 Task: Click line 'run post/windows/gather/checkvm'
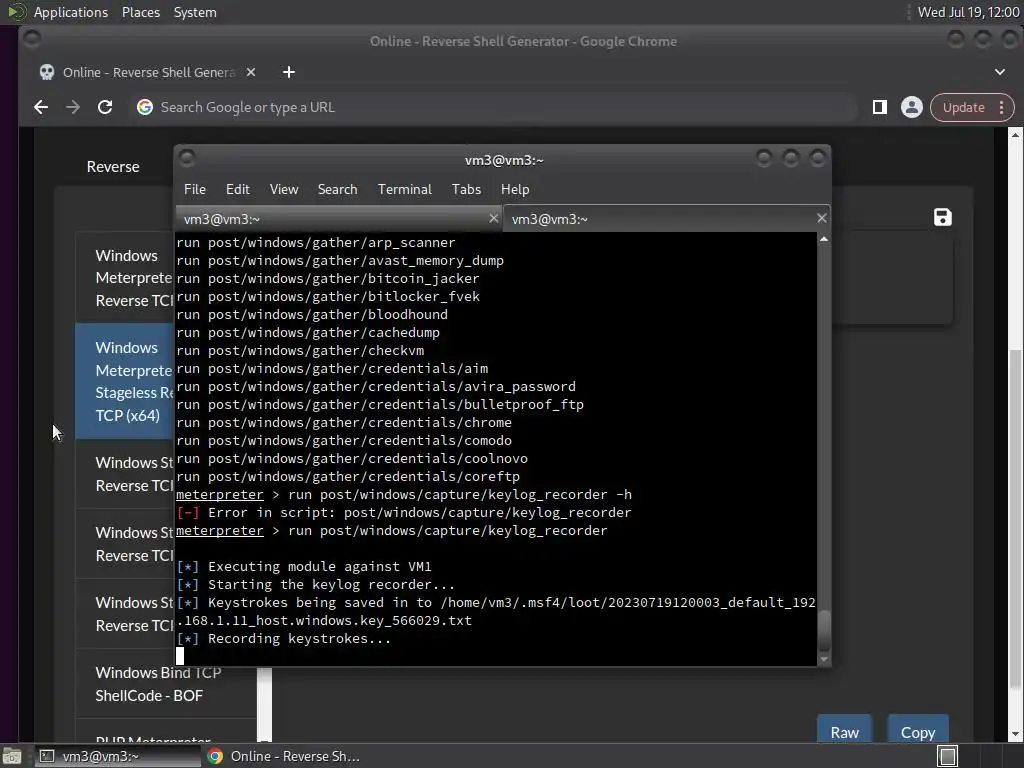300,351
